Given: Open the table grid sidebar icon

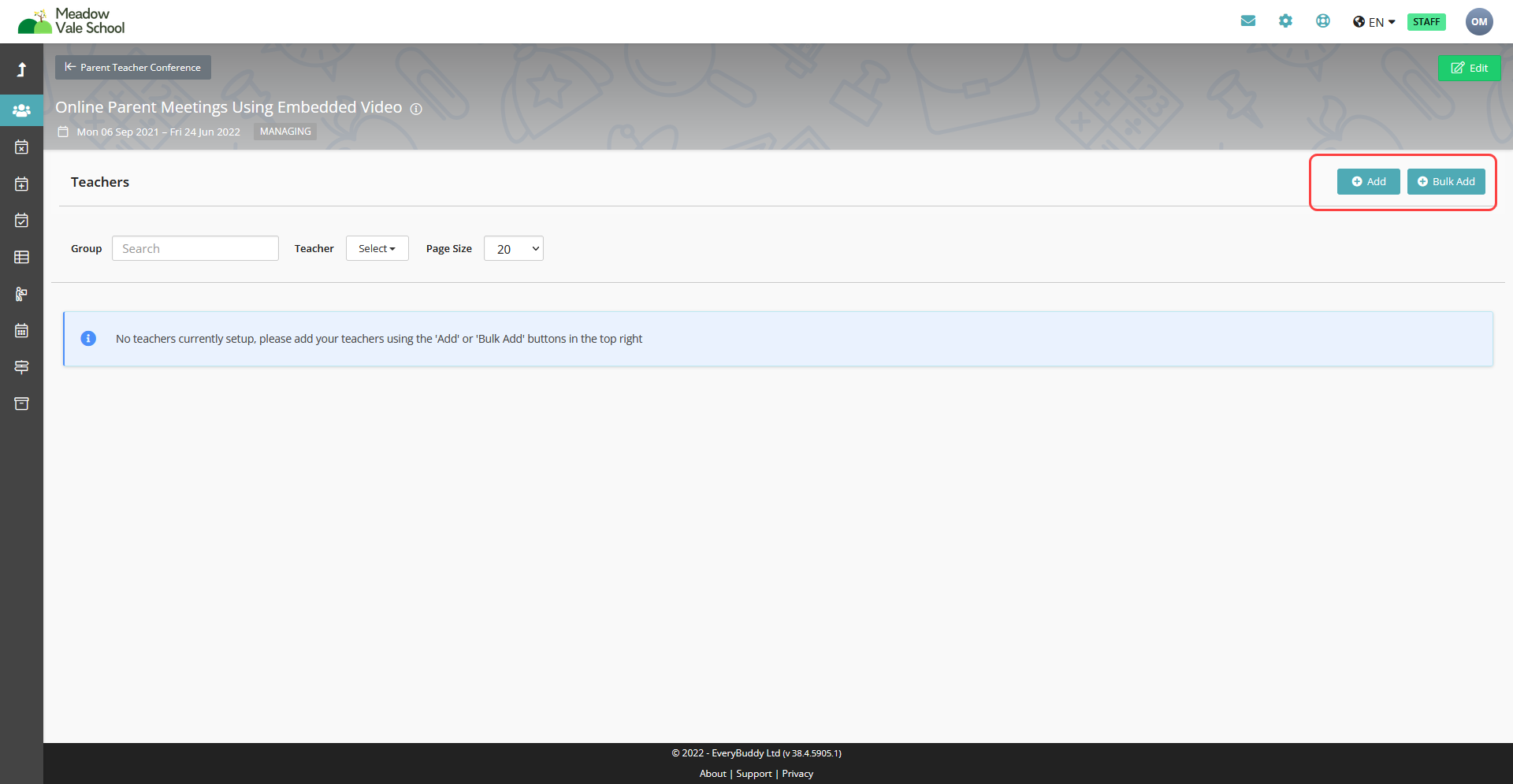Looking at the screenshot, I should click(21, 258).
